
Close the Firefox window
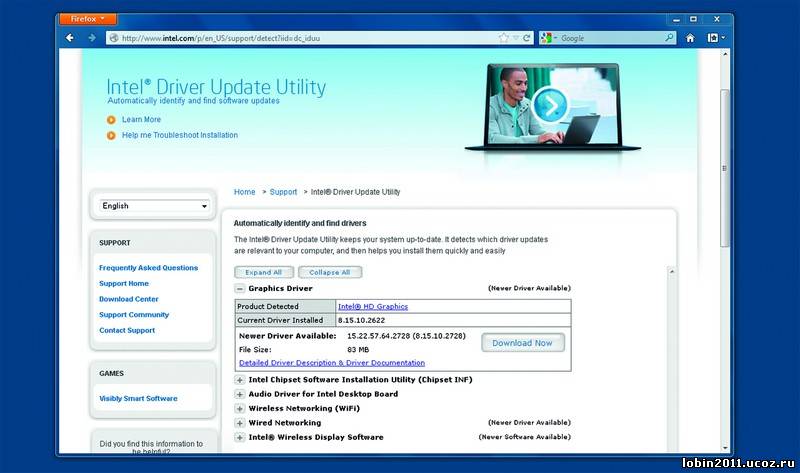[x=717, y=19]
